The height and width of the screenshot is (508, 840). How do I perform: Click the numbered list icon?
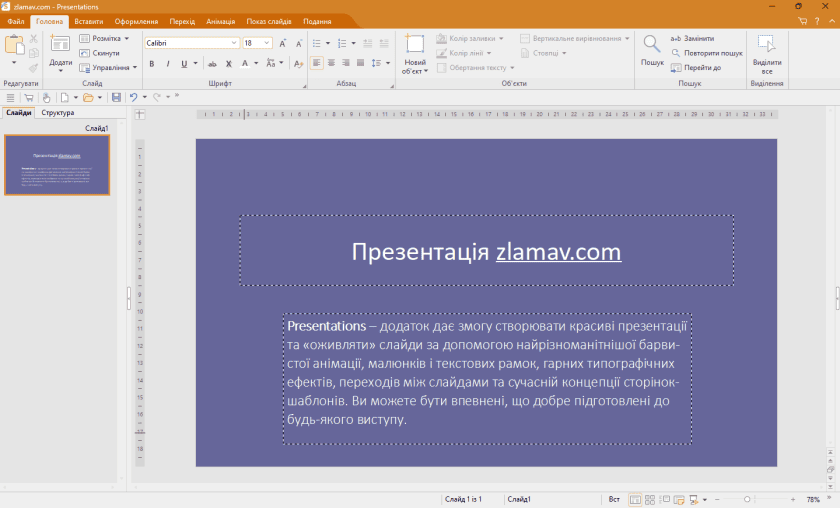coord(342,43)
